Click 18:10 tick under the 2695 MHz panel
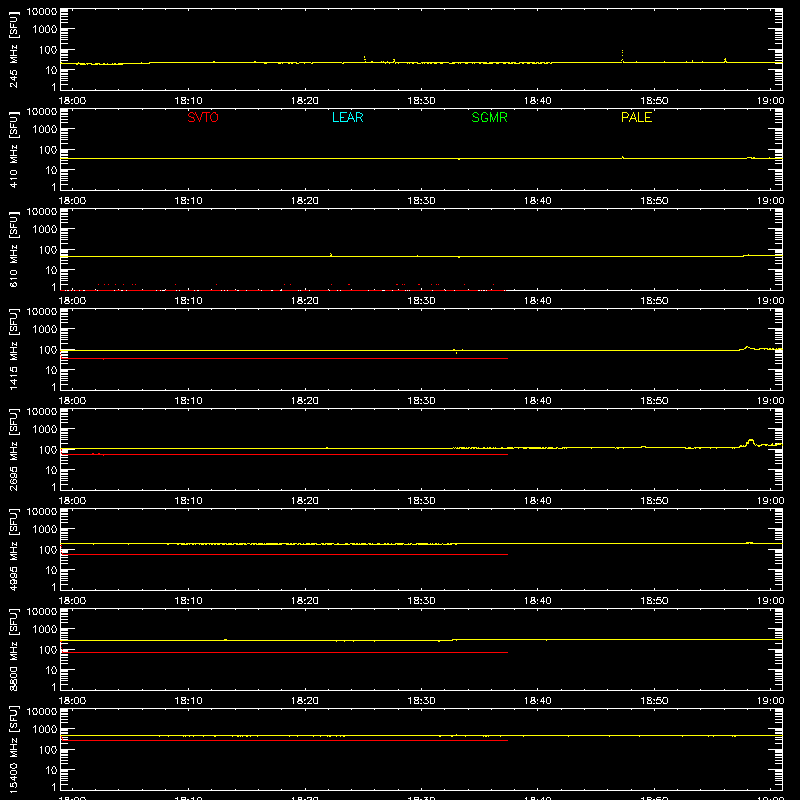 coord(189,501)
